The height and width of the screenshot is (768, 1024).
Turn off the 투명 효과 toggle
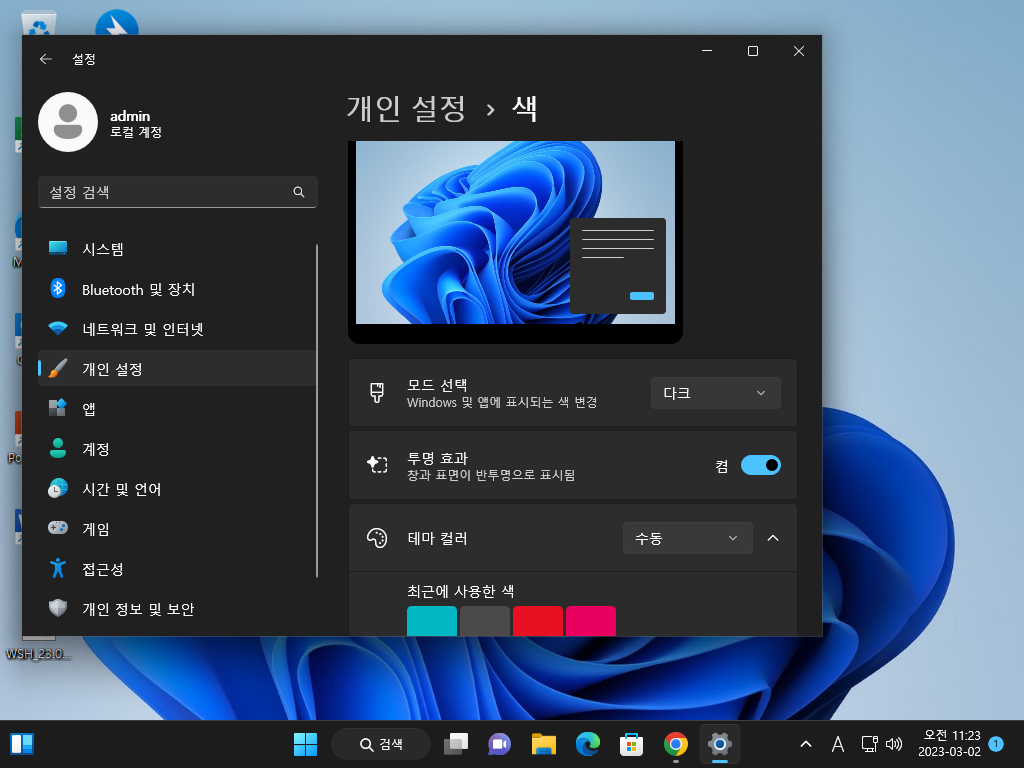click(x=761, y=466)
